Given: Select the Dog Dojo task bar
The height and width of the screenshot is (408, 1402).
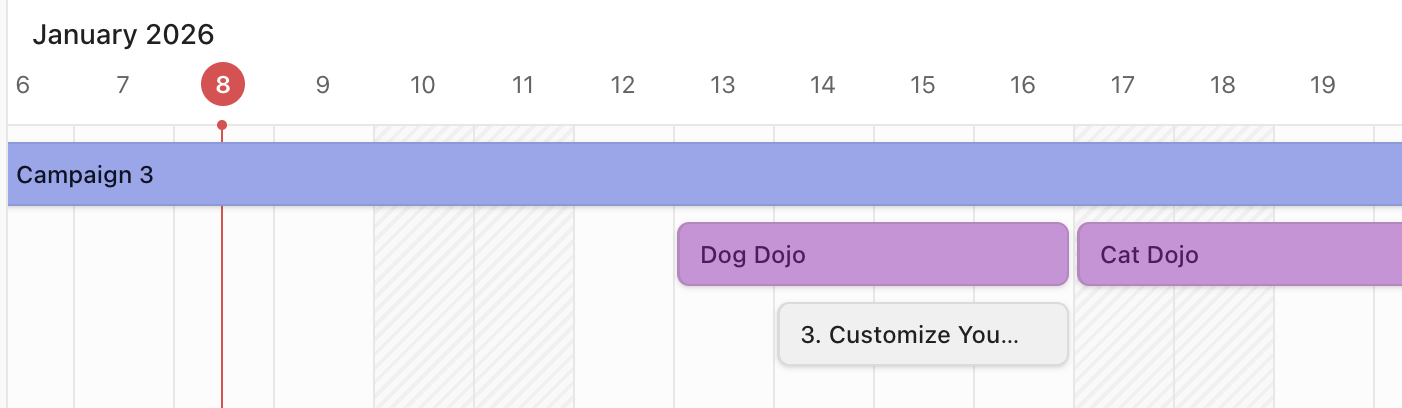Looking at the screenshot, I should click(x=872, y=254).
